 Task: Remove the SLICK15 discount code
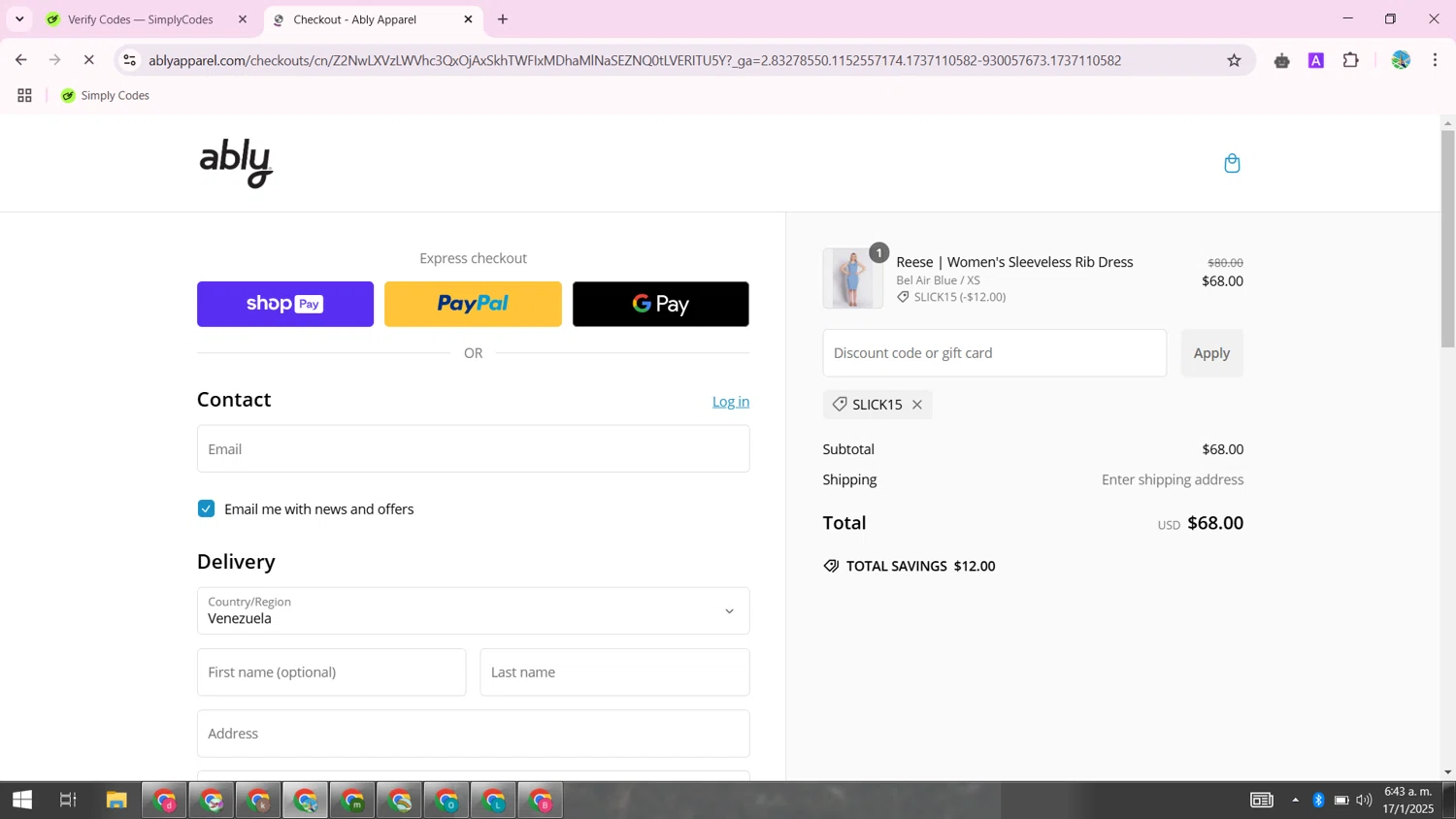tap(916, 405)
